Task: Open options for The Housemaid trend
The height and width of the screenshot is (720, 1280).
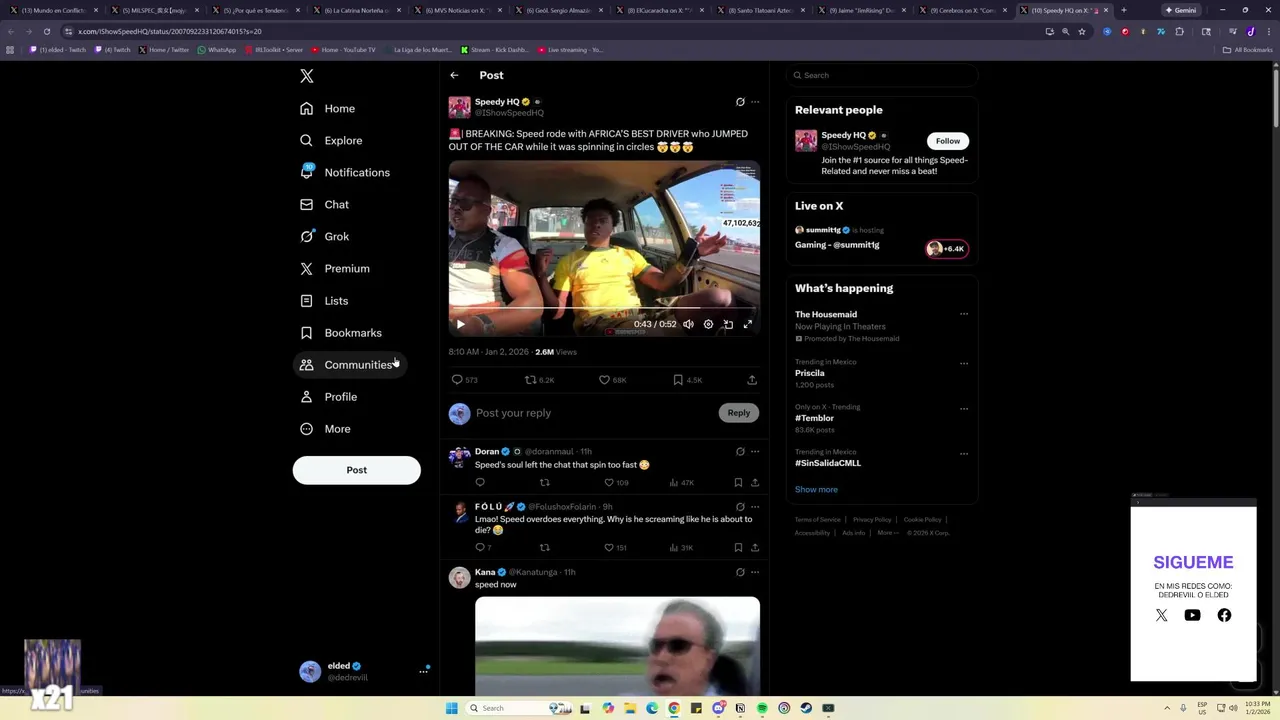Action: point(964,314)
